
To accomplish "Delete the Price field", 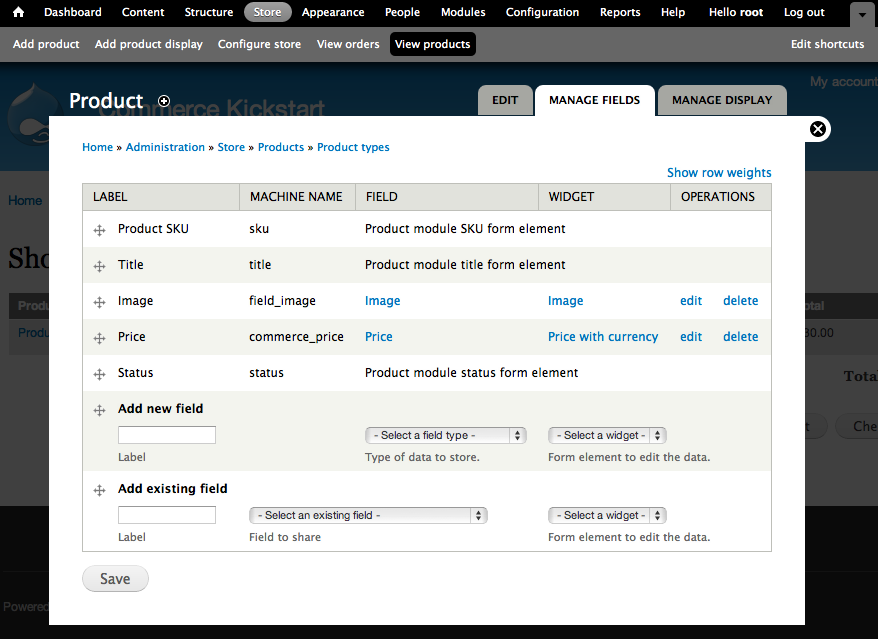I will pos(740,337).
